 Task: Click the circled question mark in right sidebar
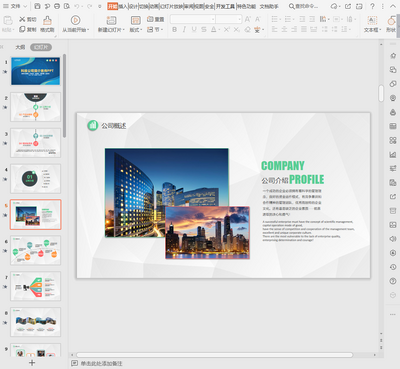click(393, 281)
